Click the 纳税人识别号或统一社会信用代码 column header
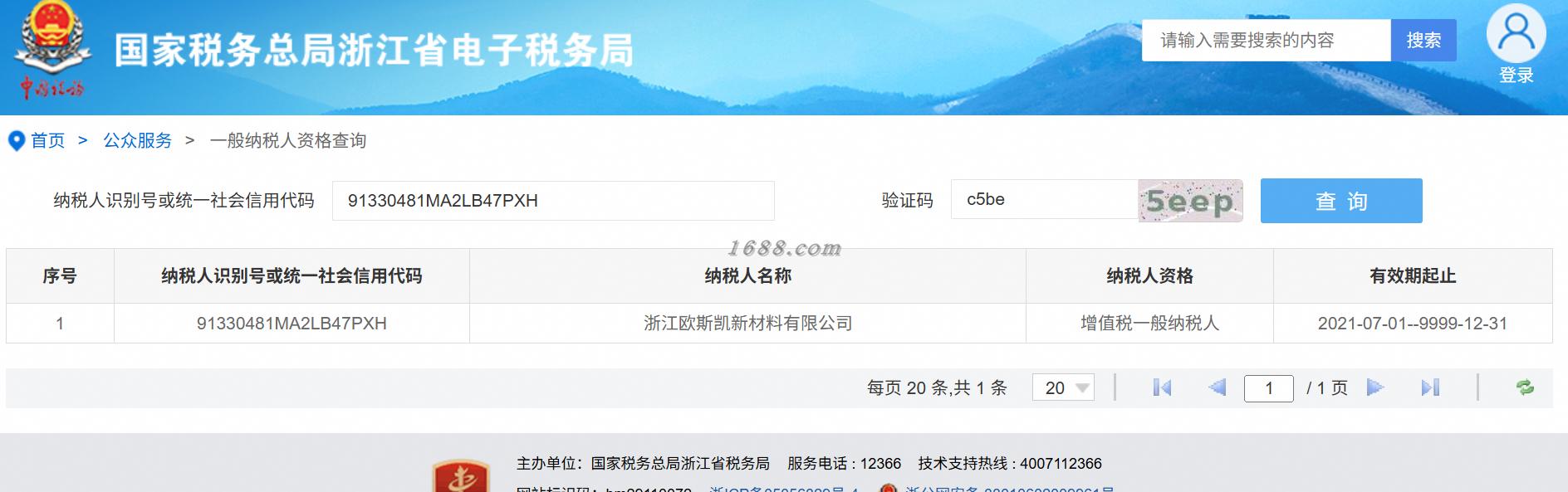Screen dimensions: 1568x492 292,275
